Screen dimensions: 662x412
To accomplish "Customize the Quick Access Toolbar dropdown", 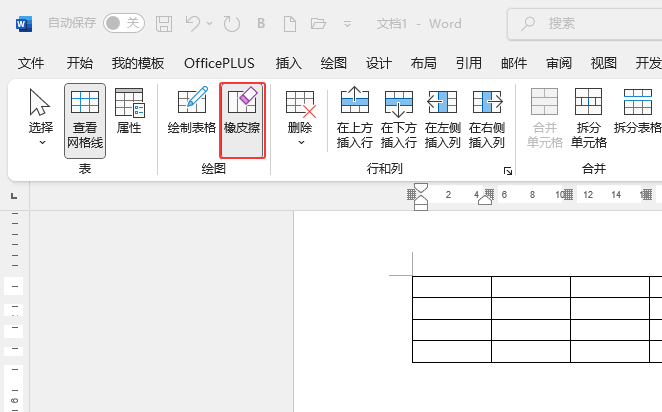I will [x=347, y=24].
